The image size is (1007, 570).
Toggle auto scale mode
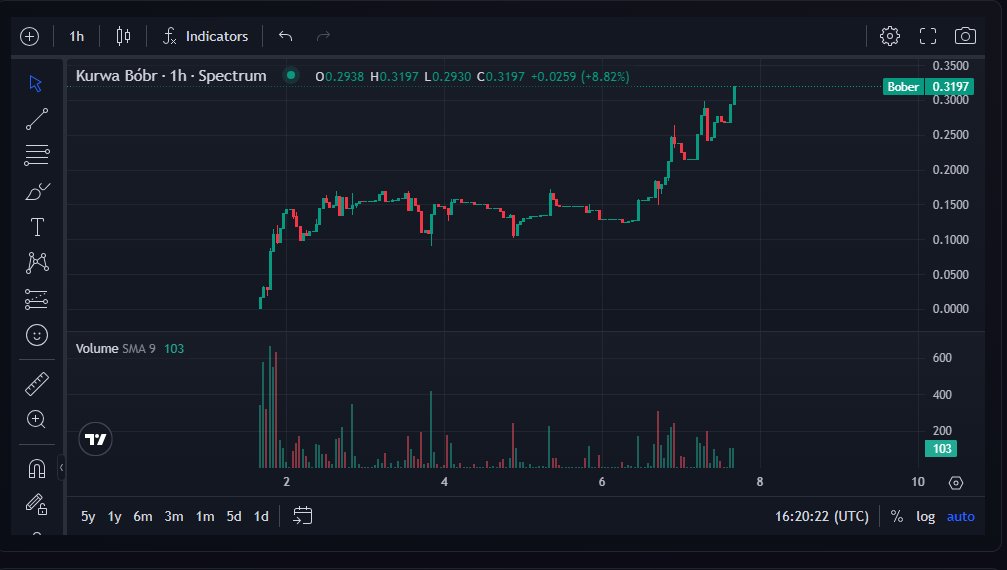pos(960,516)
